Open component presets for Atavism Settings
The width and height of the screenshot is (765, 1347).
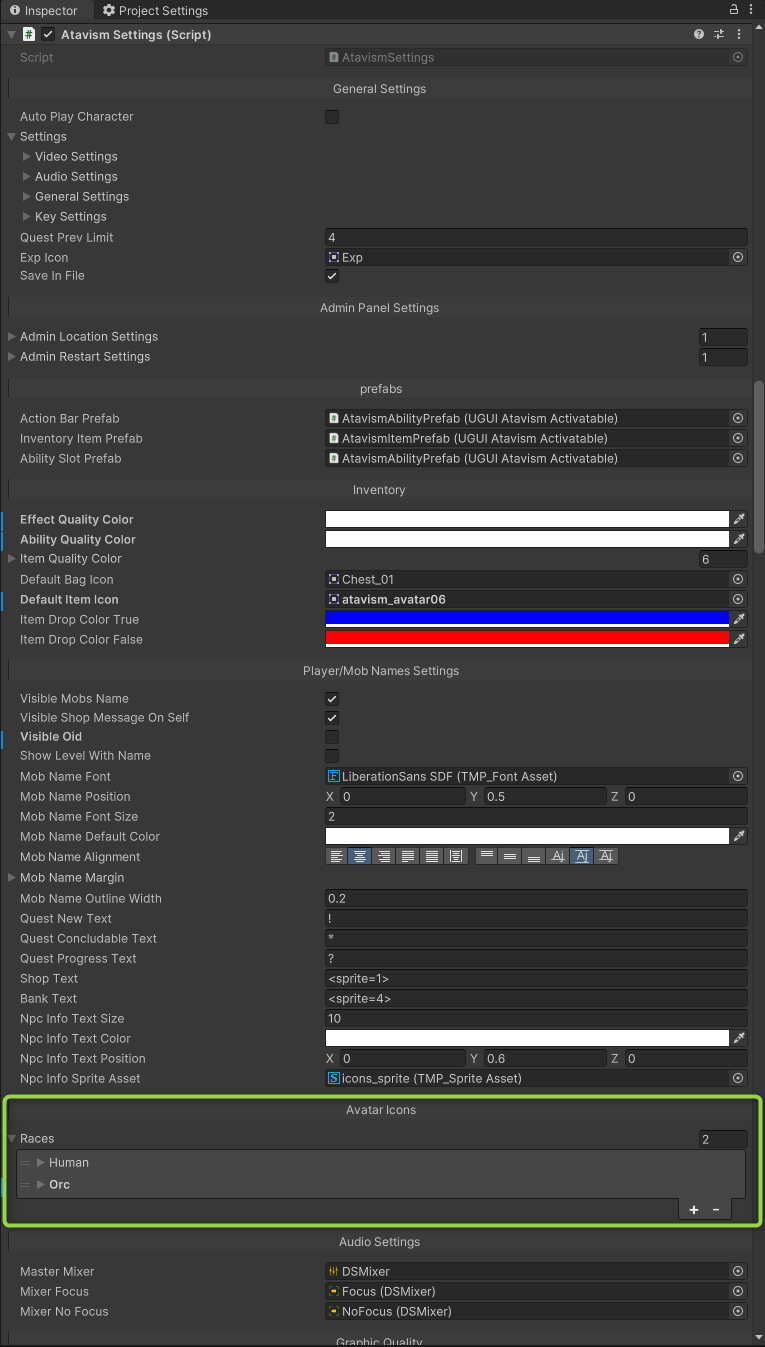[x=719, y=34]
